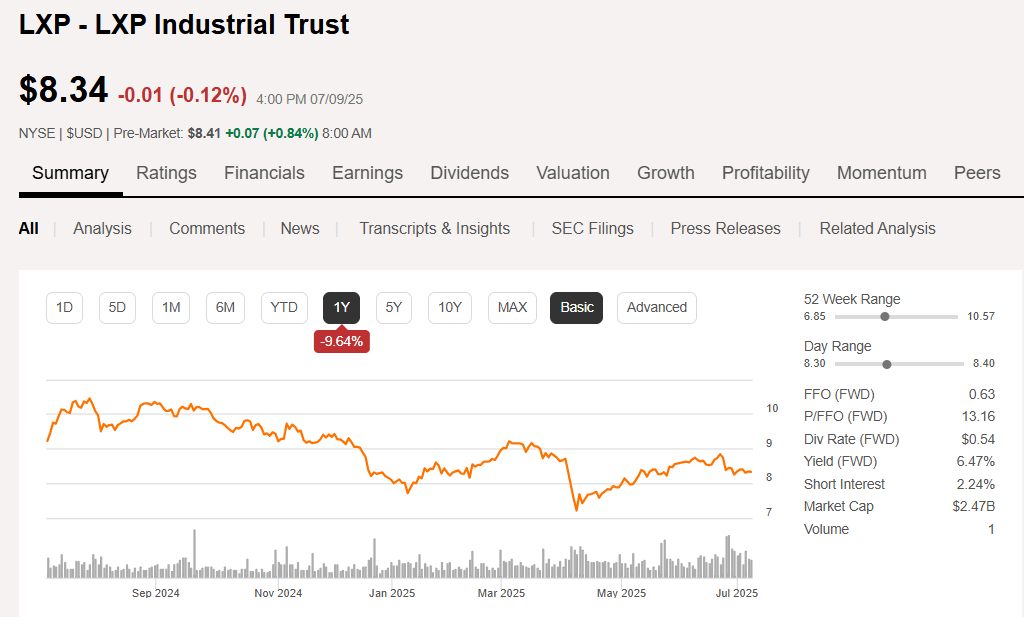View the 1M chart period
This screenshot has width=1024, height=617.
(x=170, y=308)
